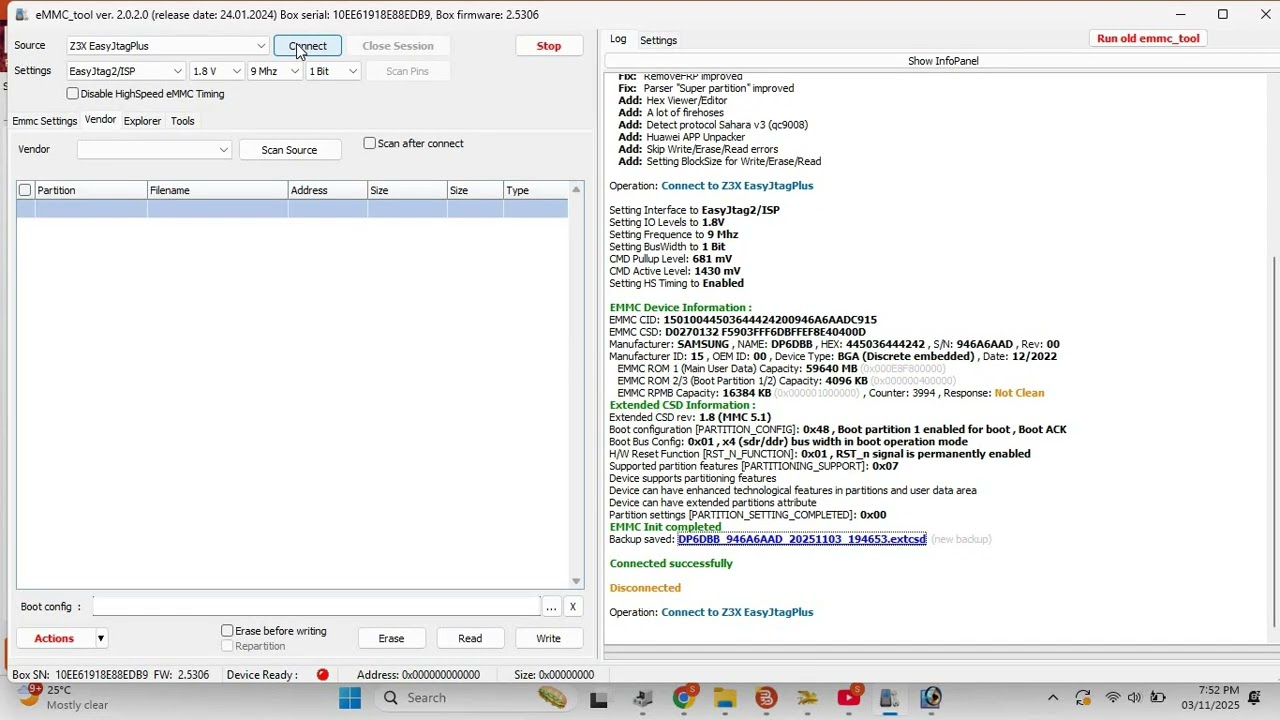Screen dimensions: 1280x720
Task: Show hidden system tray icons chevron
Action: point(1053,698)
